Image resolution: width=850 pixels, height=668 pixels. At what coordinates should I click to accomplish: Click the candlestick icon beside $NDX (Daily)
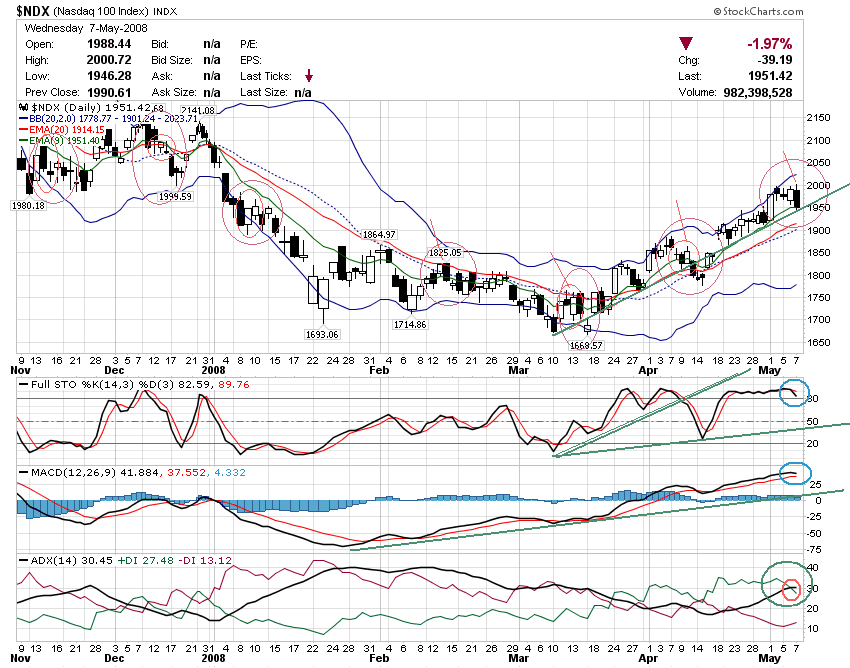[x=23, y=107]
